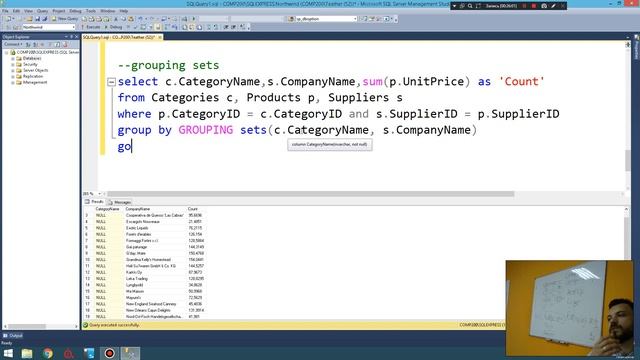
Task: Open the Output panel tab
Action: 13,336
